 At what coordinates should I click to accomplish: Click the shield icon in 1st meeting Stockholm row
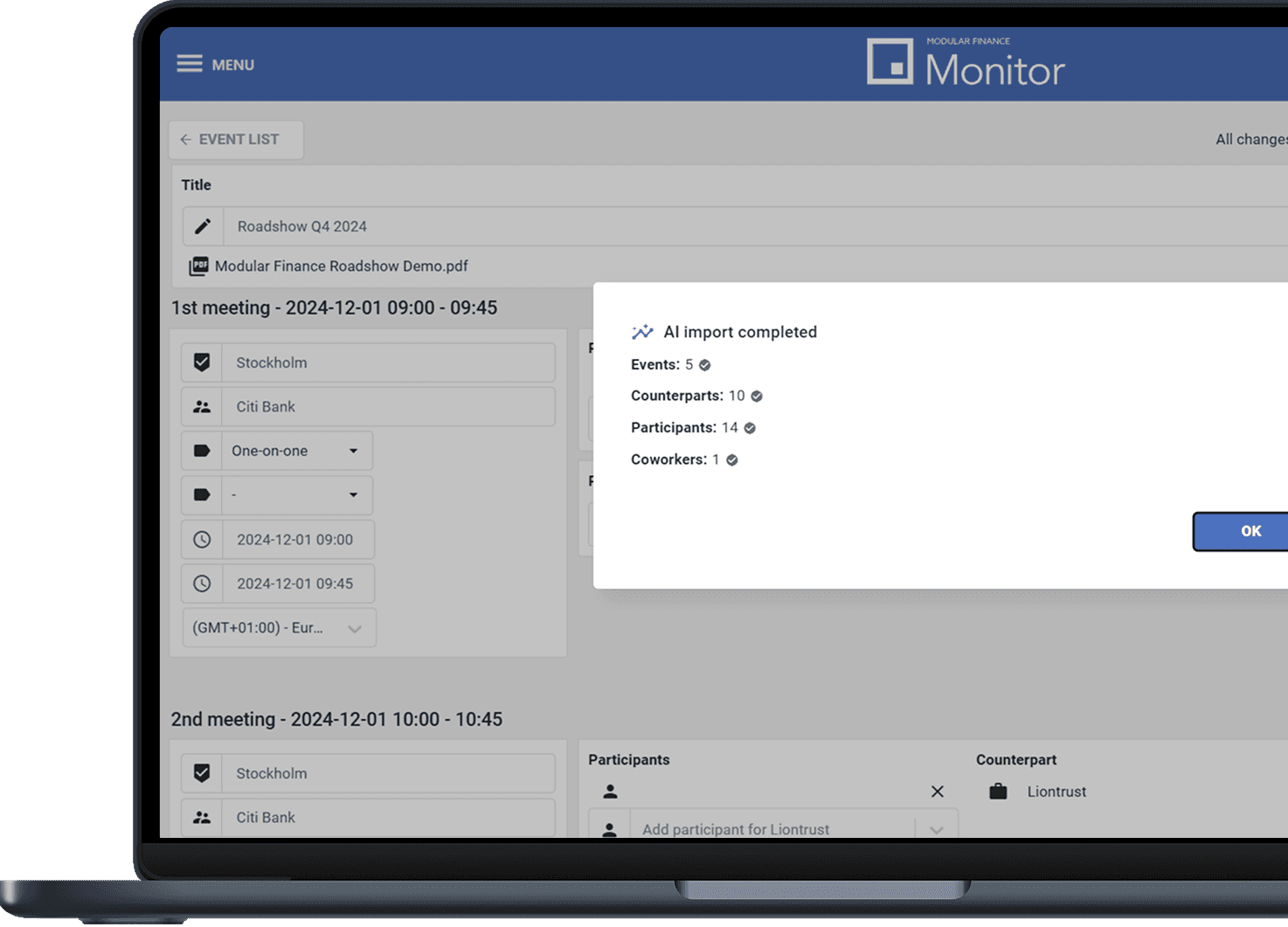pyautogui.click(x=202, y=362)
